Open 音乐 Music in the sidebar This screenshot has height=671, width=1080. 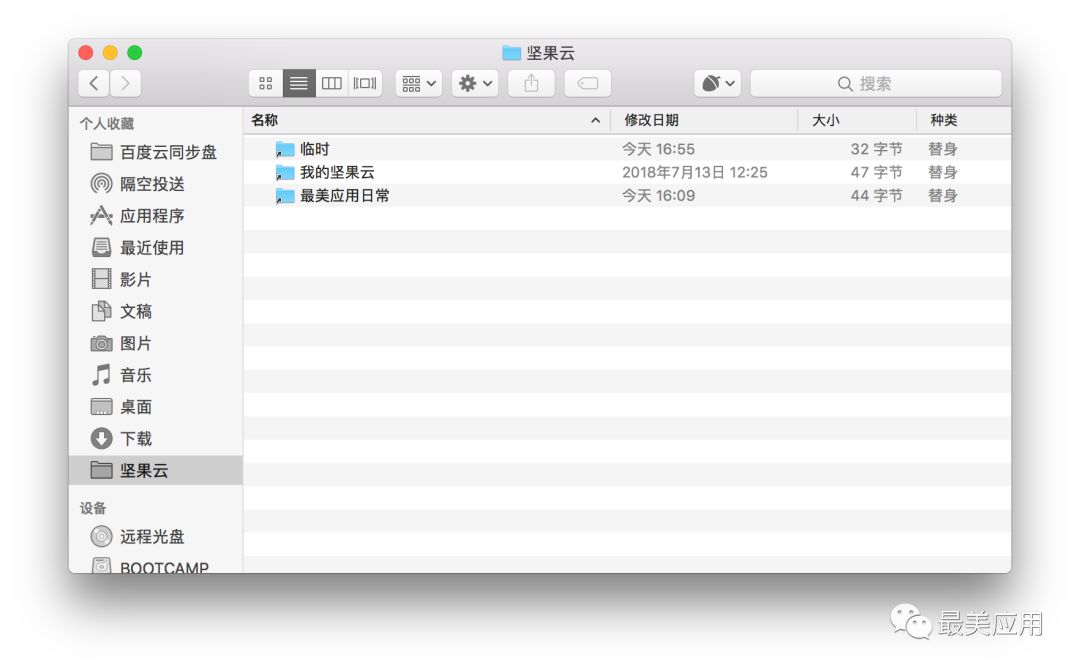point(156,375)
